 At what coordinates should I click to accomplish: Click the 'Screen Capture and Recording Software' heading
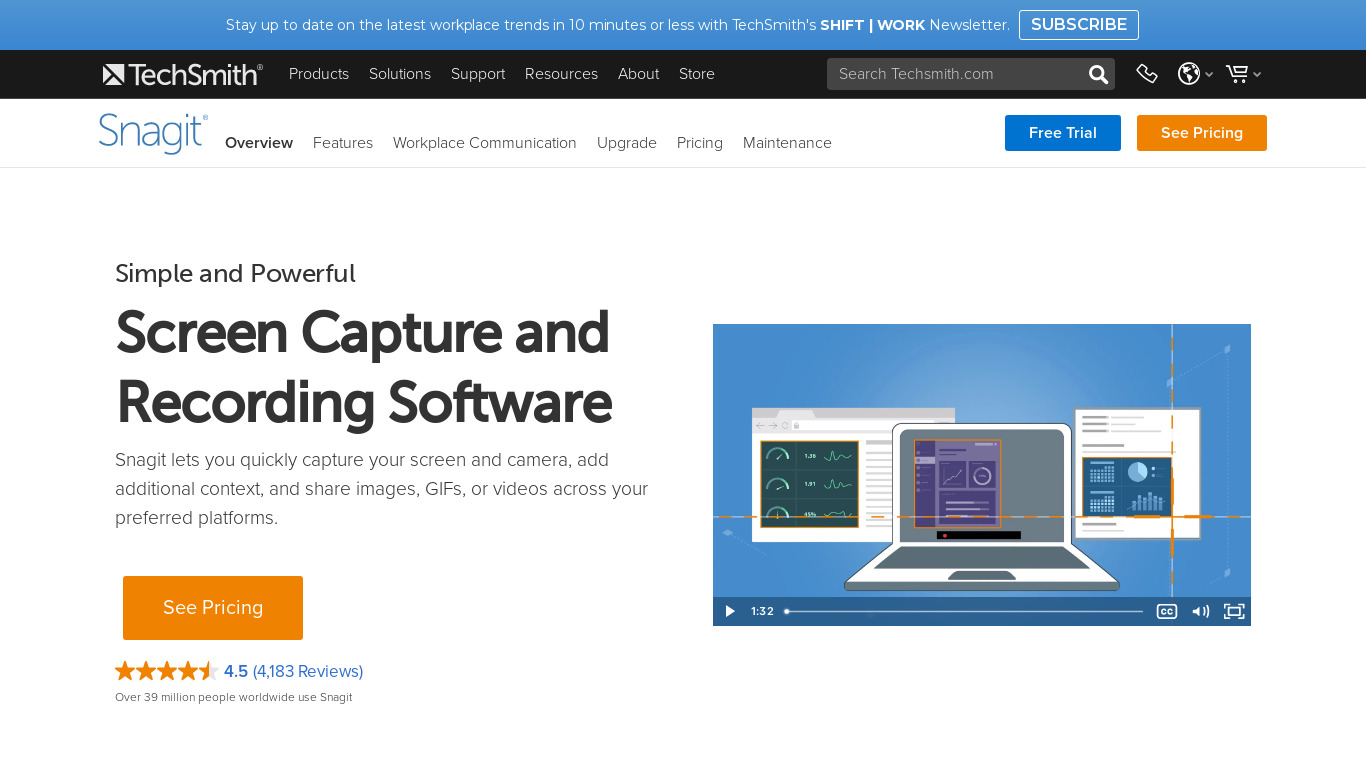(x=363, y=367)
